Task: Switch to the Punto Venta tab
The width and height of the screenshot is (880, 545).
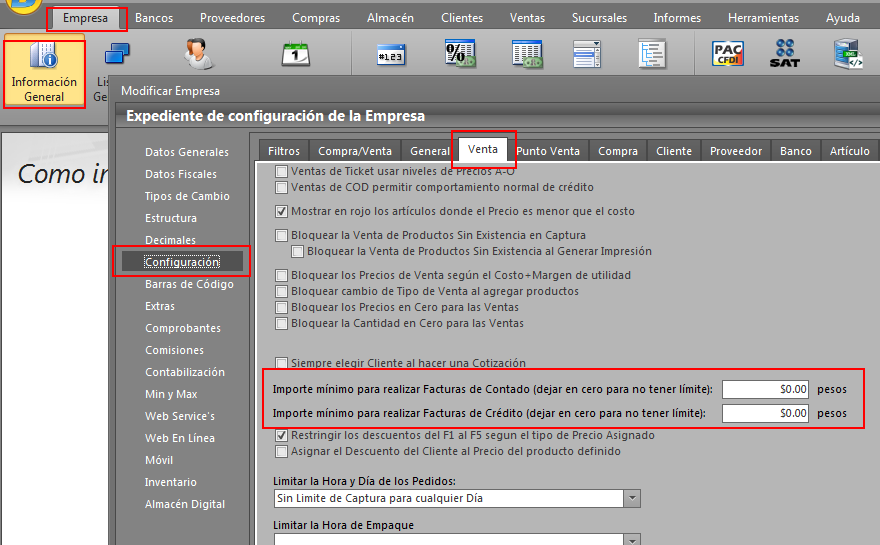Action: (x=548, y=151)
